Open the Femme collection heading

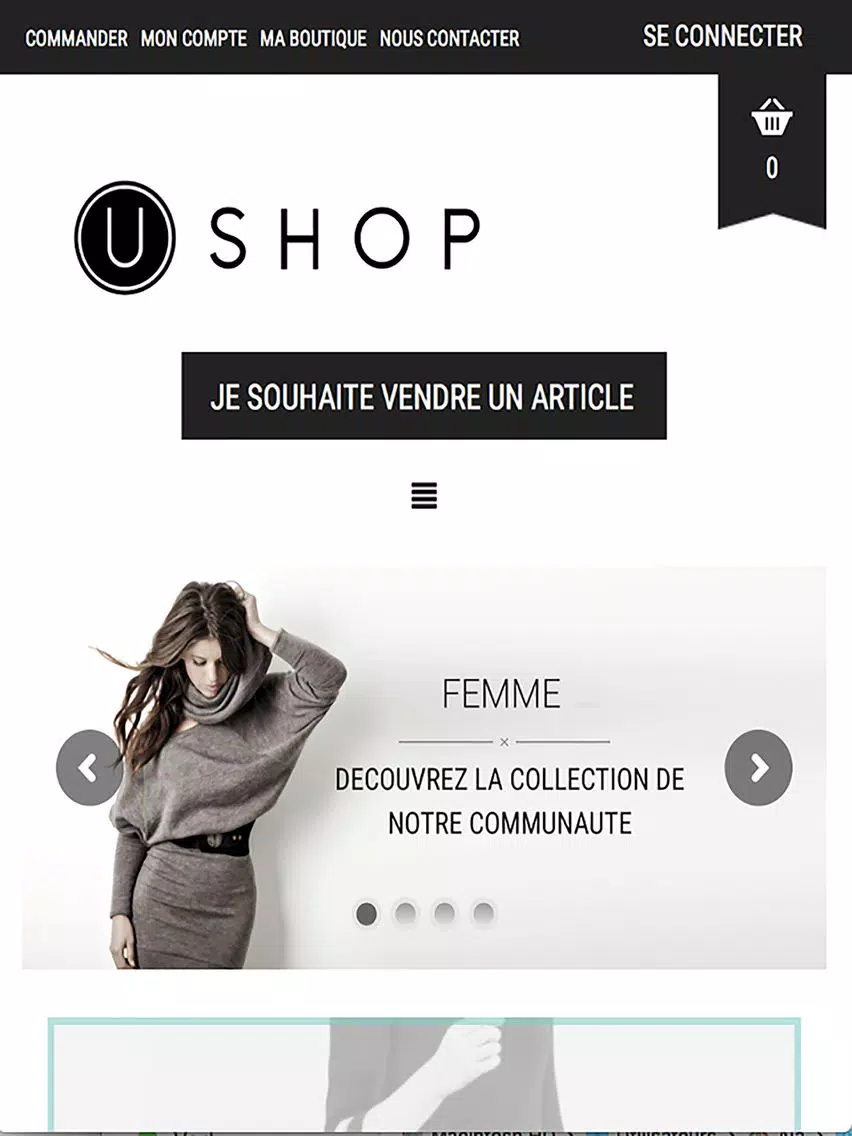coord(501,694)
